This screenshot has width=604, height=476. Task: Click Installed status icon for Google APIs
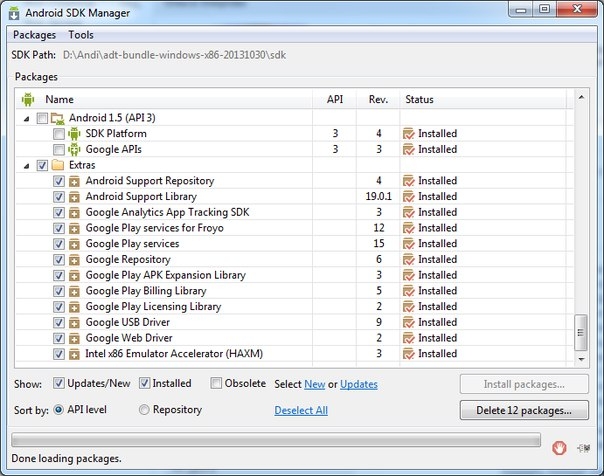(x=408, y=149)
